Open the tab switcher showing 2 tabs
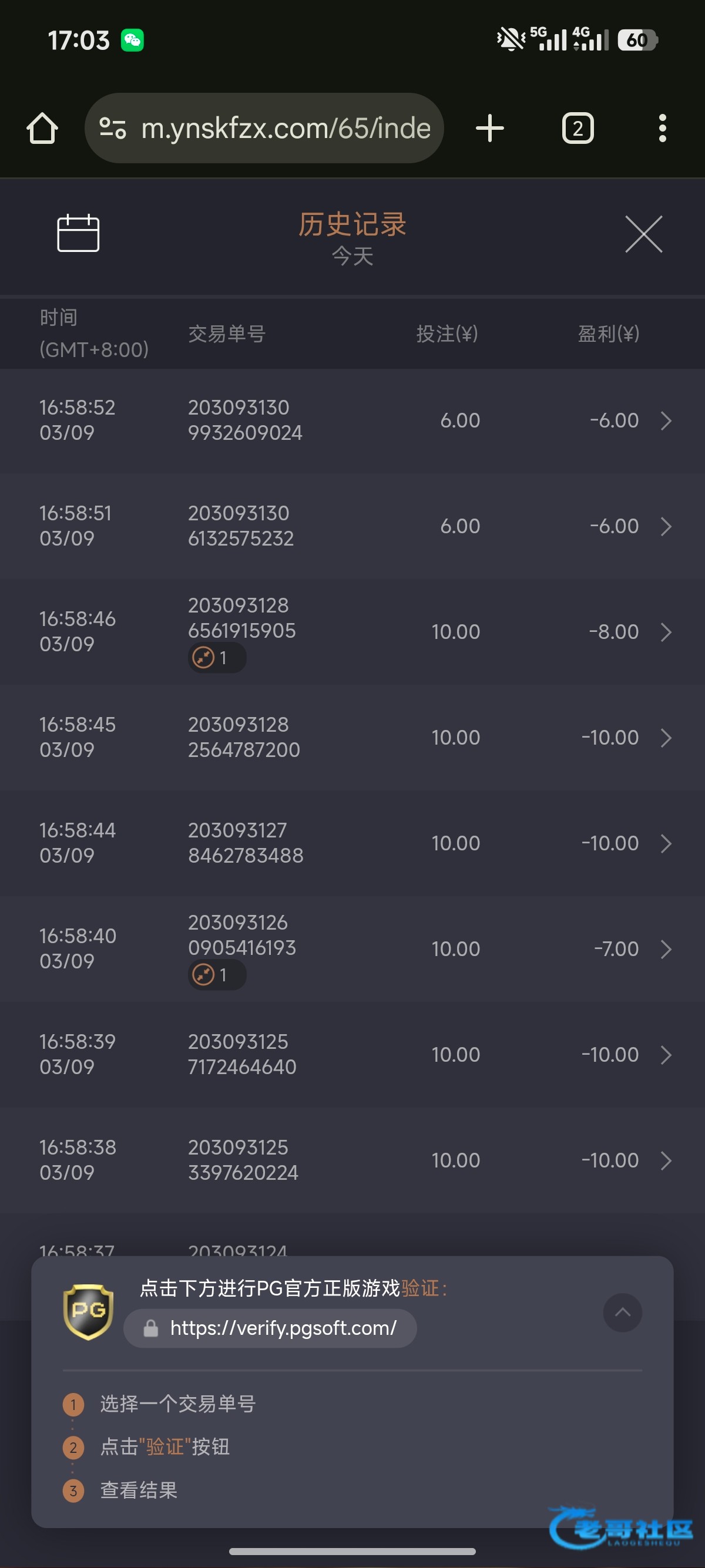 click(x=577, y=129)
